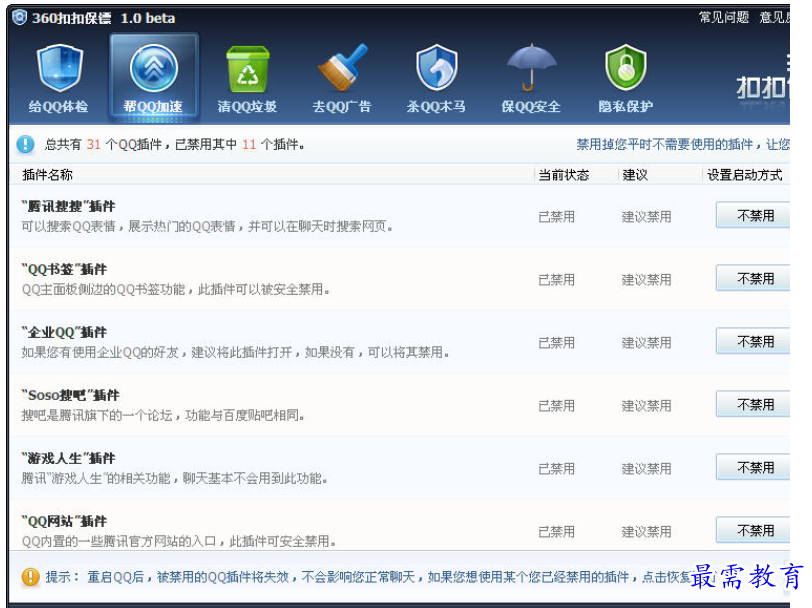Click 不禁用 for 游戏人生 plugin

click(753, 467)
